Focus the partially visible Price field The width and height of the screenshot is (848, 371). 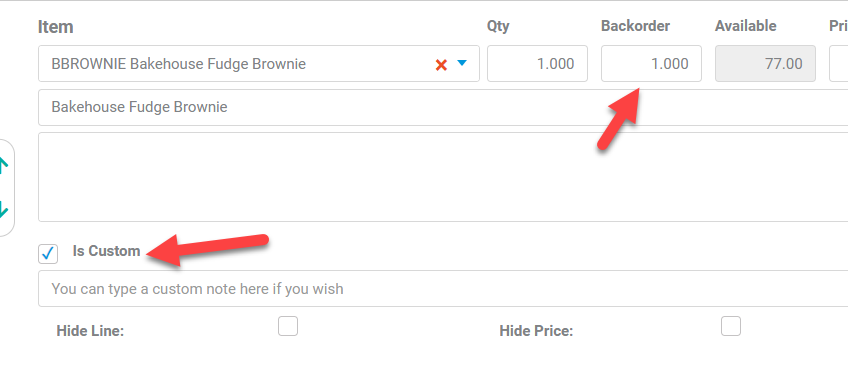pyautogui.click(x=839, y=64)
